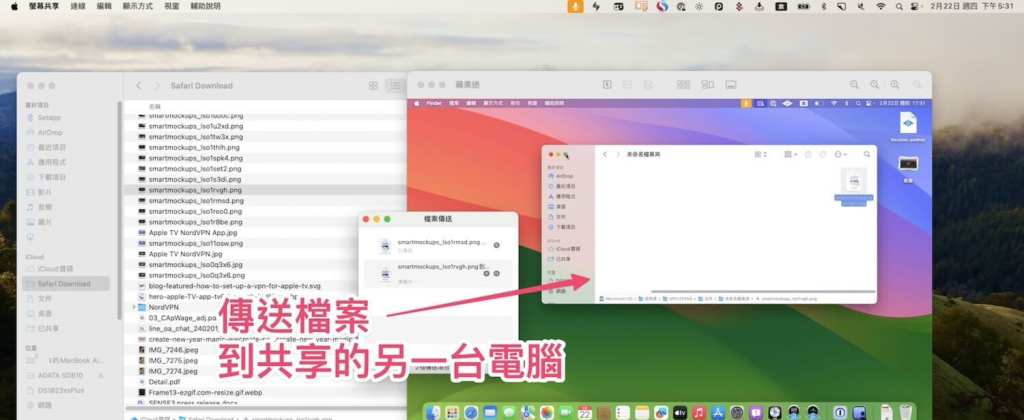This screenshot has width=1024, height=420.
Task: Select 下載項目 in the Safari Download window sidebar
Action: pos(52,177)
